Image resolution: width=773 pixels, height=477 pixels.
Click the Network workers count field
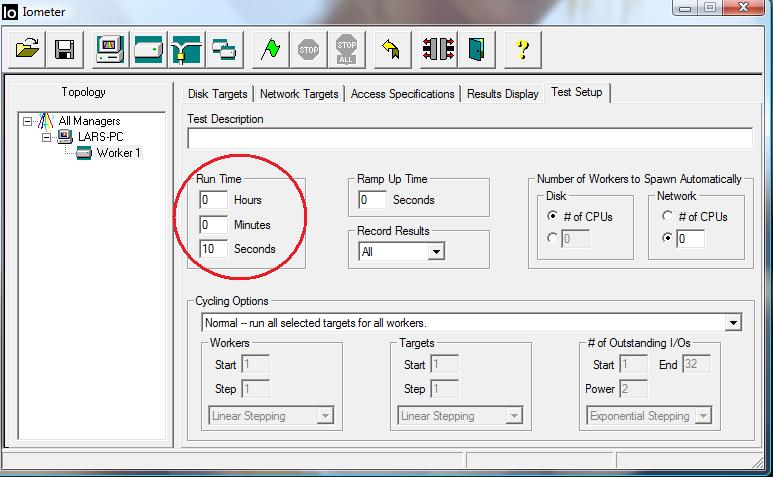690,239
